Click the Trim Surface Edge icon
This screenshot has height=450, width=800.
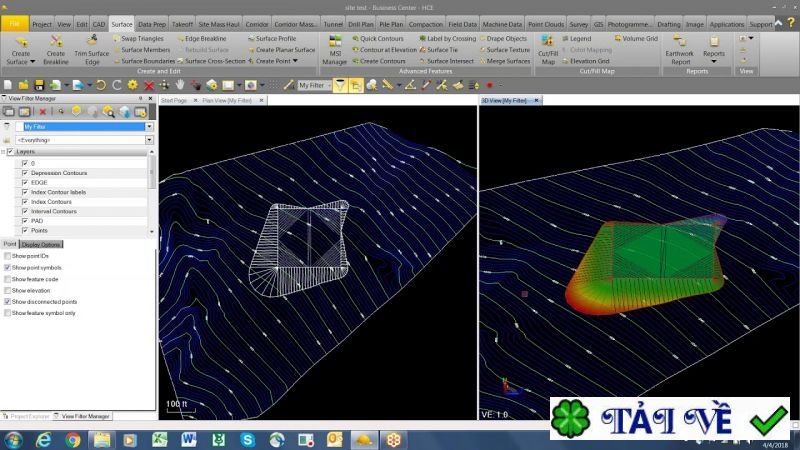click(x=92, y=42)
